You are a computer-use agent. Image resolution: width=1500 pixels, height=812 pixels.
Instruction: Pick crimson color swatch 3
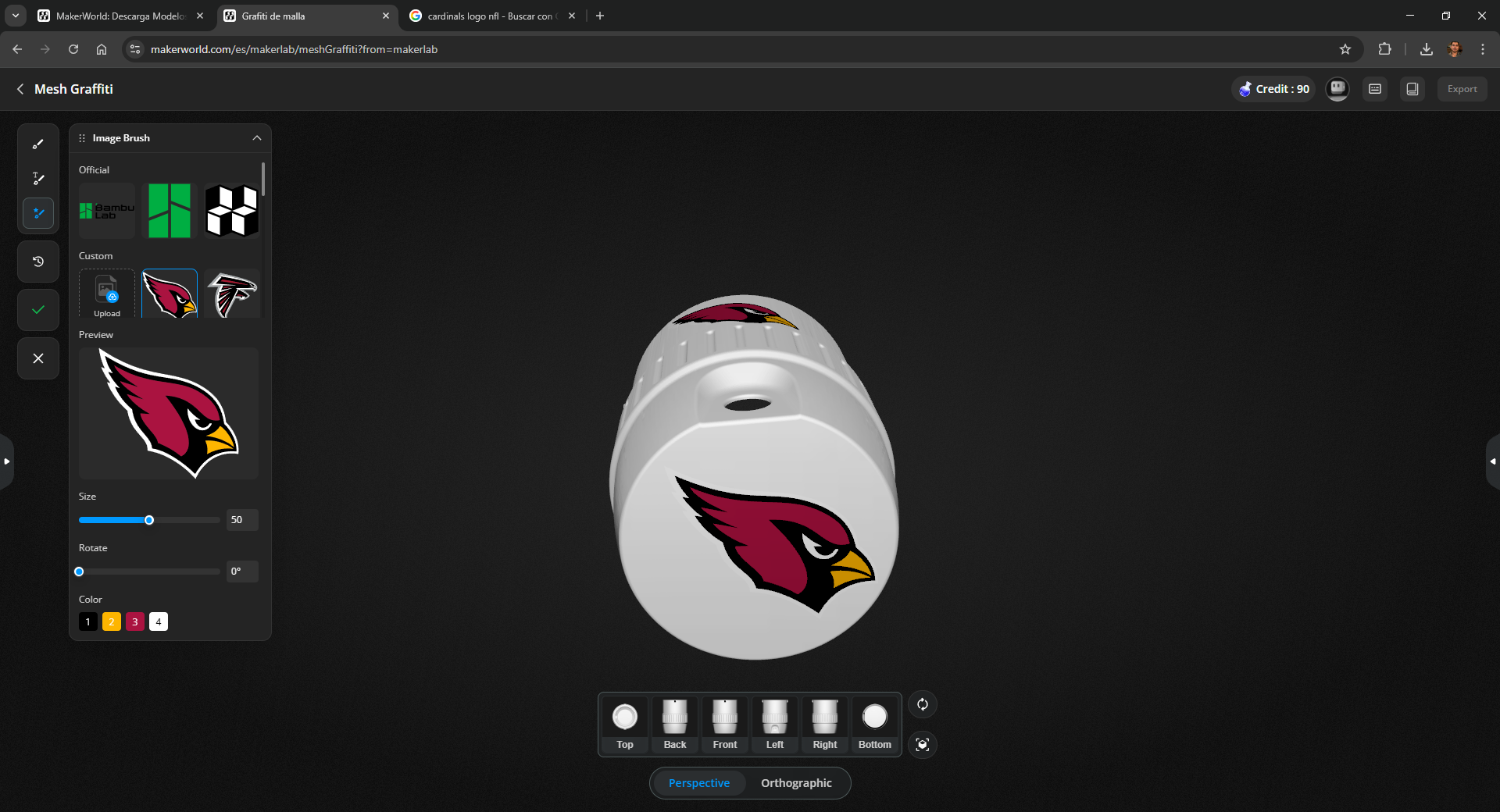click(135, 621)
